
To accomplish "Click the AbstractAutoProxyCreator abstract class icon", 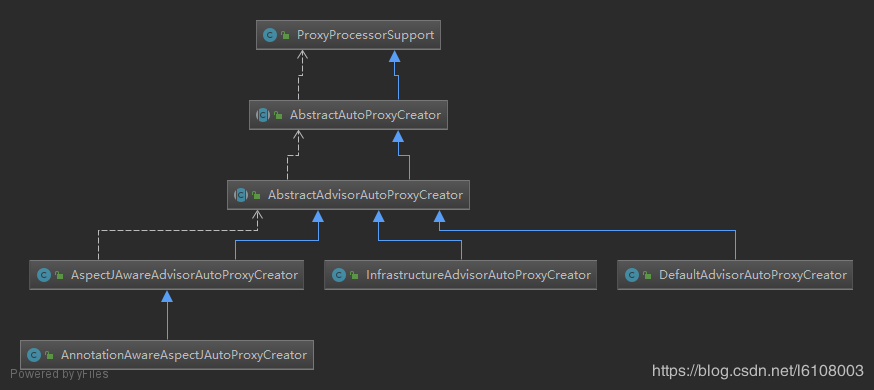I will tap(263, 115).
